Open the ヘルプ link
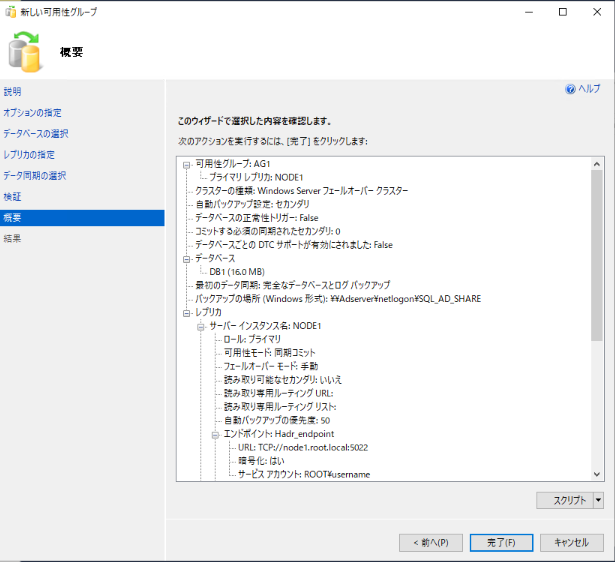The image size is (615, 562). pos(589,89)
